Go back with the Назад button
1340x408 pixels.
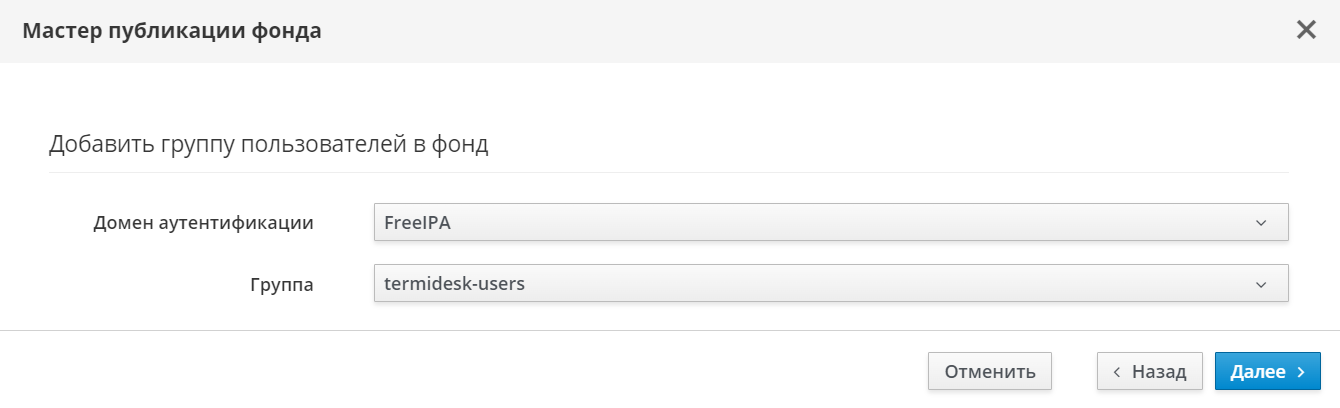coord(1149,371)
